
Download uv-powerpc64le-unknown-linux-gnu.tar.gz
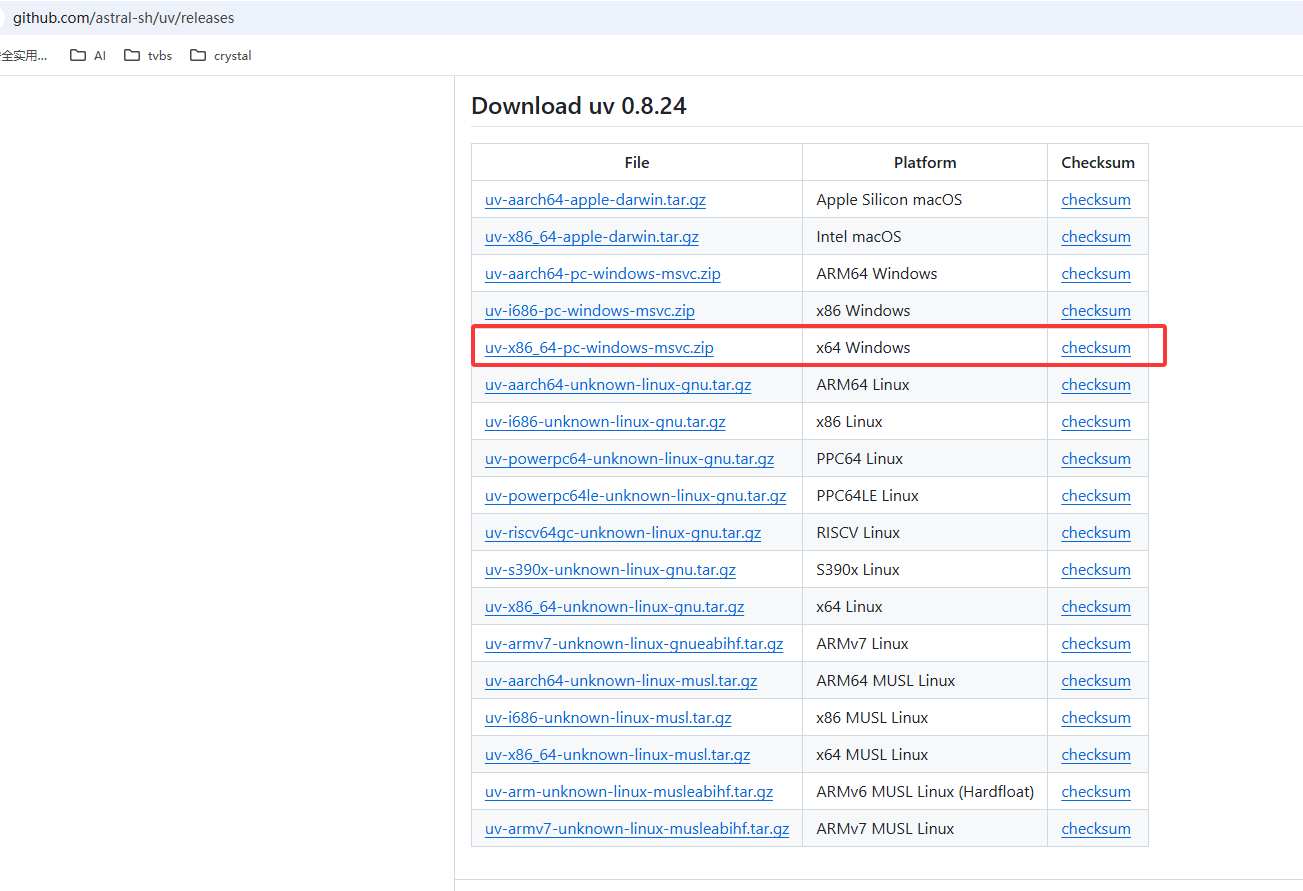(636, 496)
